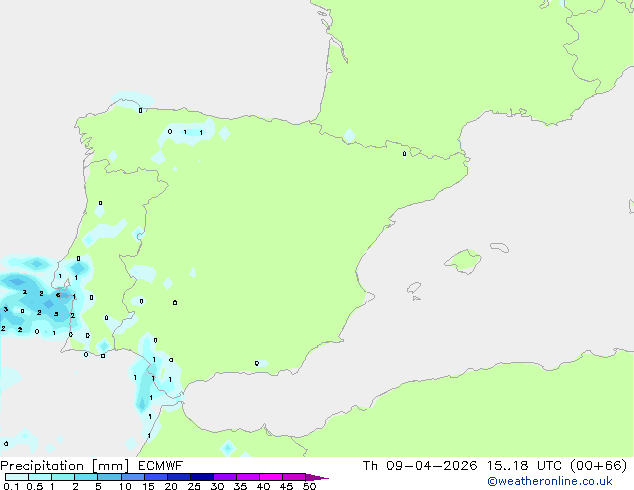Image resolution: width=634 pixels, height=490 pixels.
Task: Click the 0.1–0.5 mm legend swatch
Action: pyautogui.click(x=17, y=477)
